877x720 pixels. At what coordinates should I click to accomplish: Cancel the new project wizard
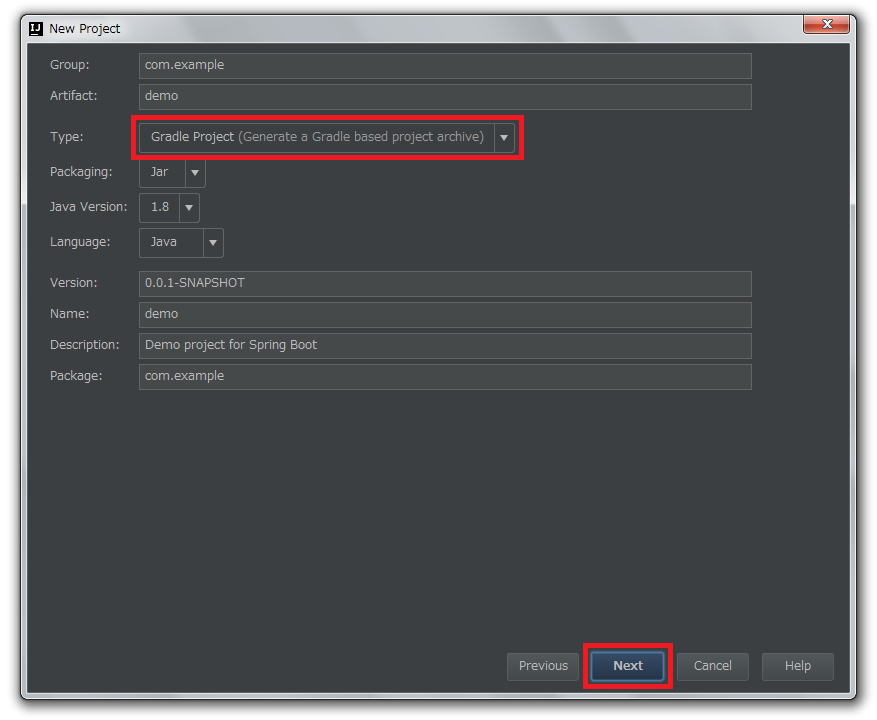coord(713,666)
